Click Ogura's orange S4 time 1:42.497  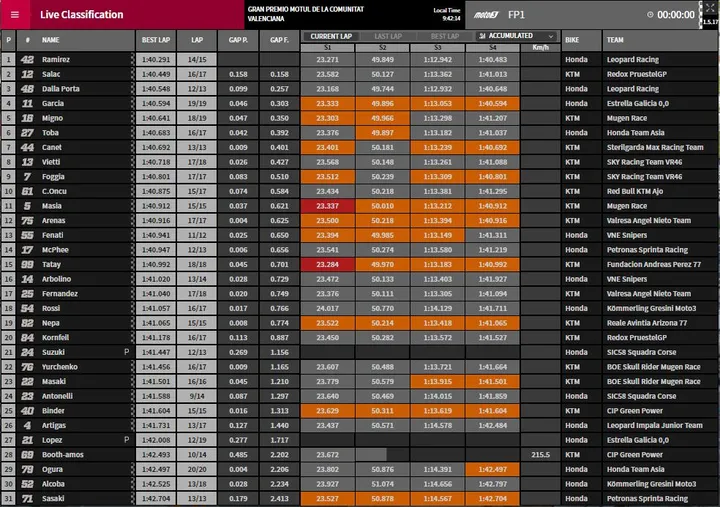click(492, 469)
